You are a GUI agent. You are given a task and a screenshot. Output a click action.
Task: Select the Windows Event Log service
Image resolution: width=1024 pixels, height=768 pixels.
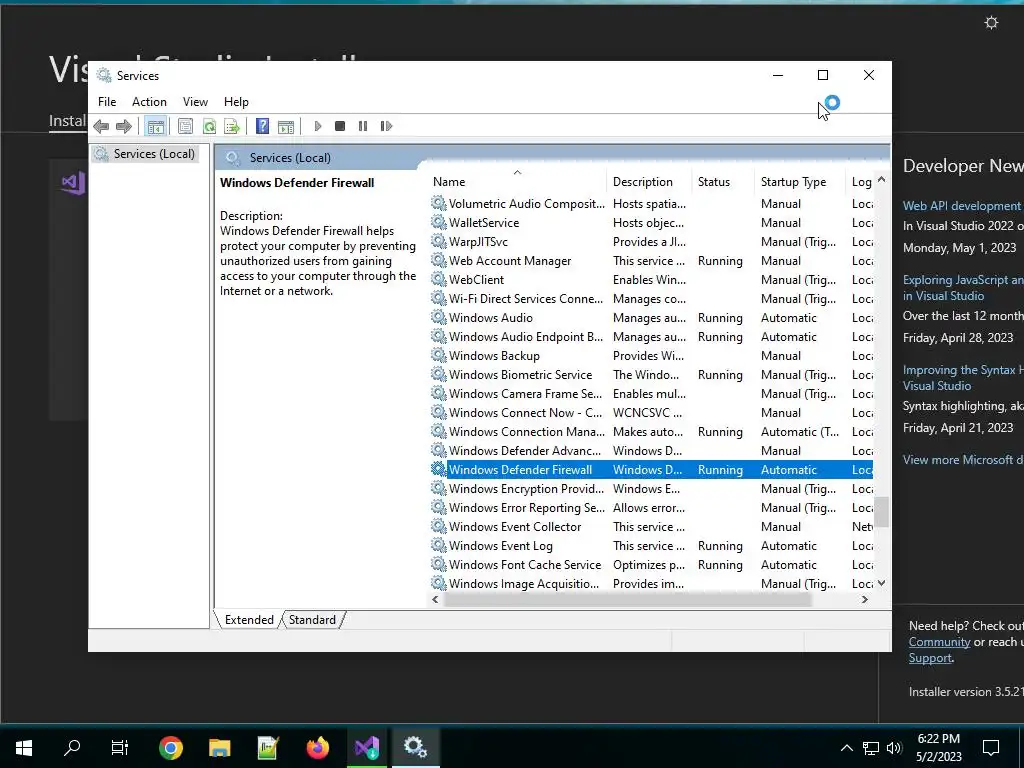pyautogui.click(x=651, y=545)
